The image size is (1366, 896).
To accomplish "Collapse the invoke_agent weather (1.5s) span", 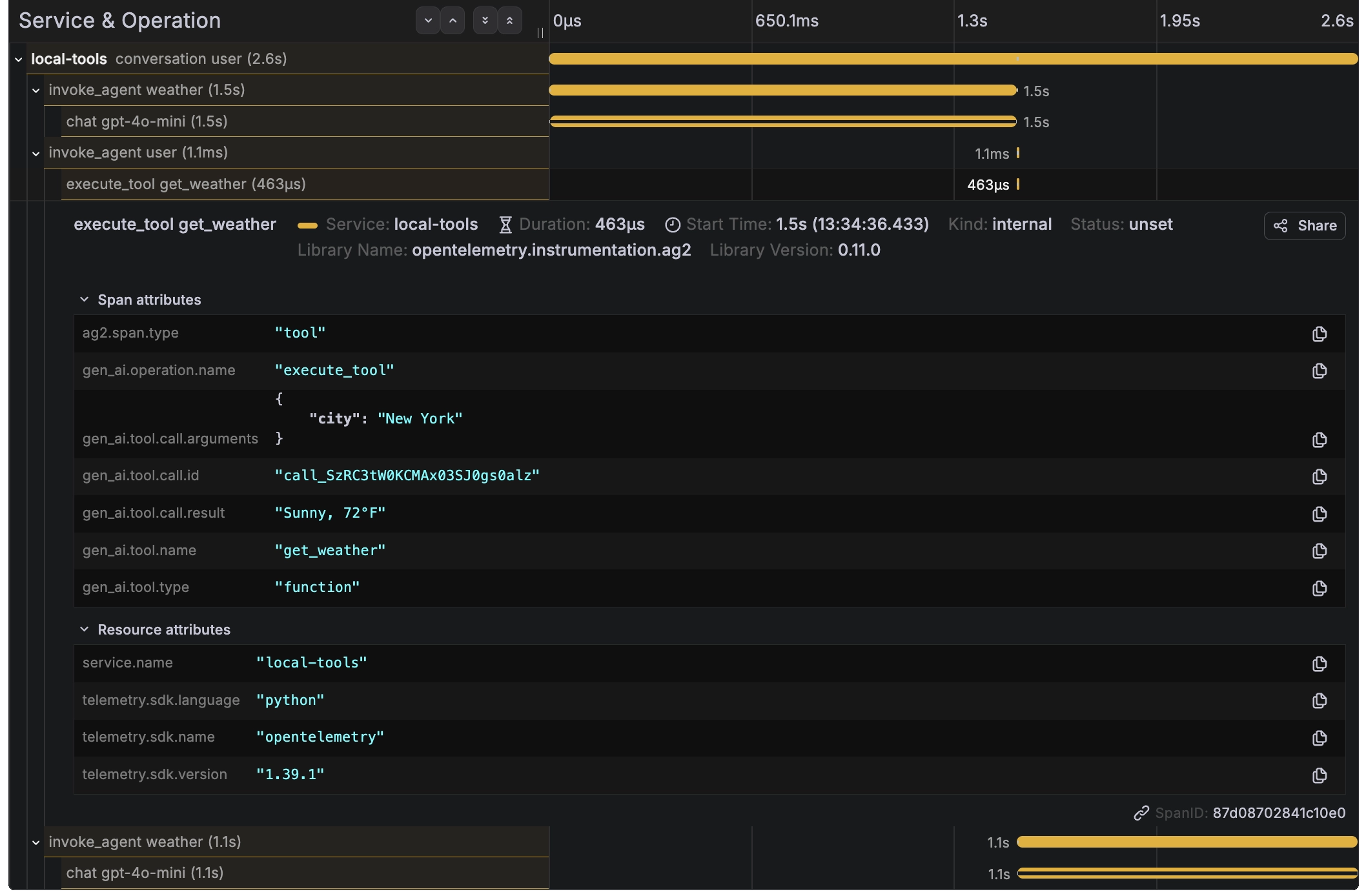I will click(x=36, y=90).
